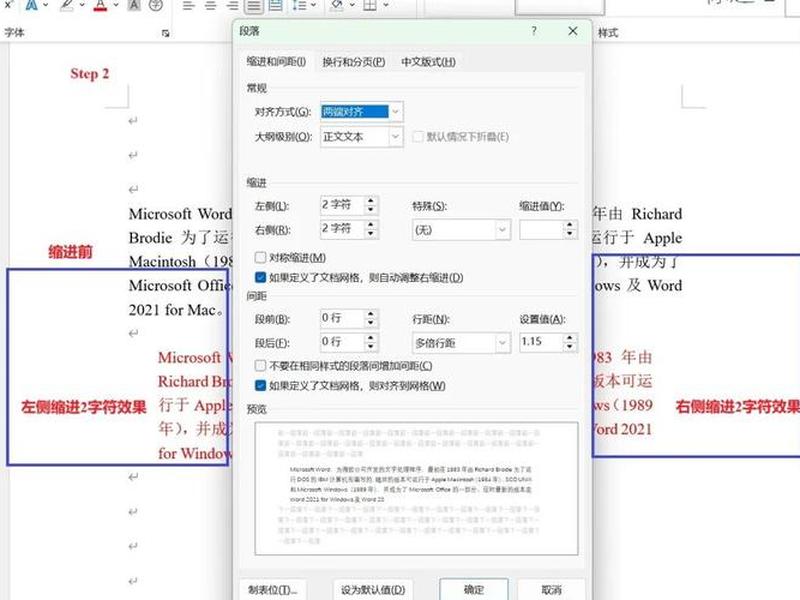Apply text effects with the blue A icon

(32, 5)
